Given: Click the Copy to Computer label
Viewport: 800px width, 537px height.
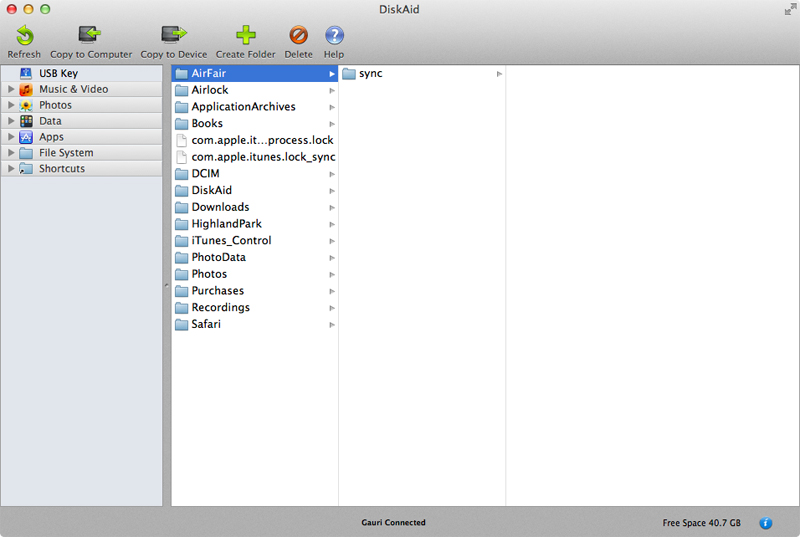Looking at the screenshot, I should [x=91, y=54].
